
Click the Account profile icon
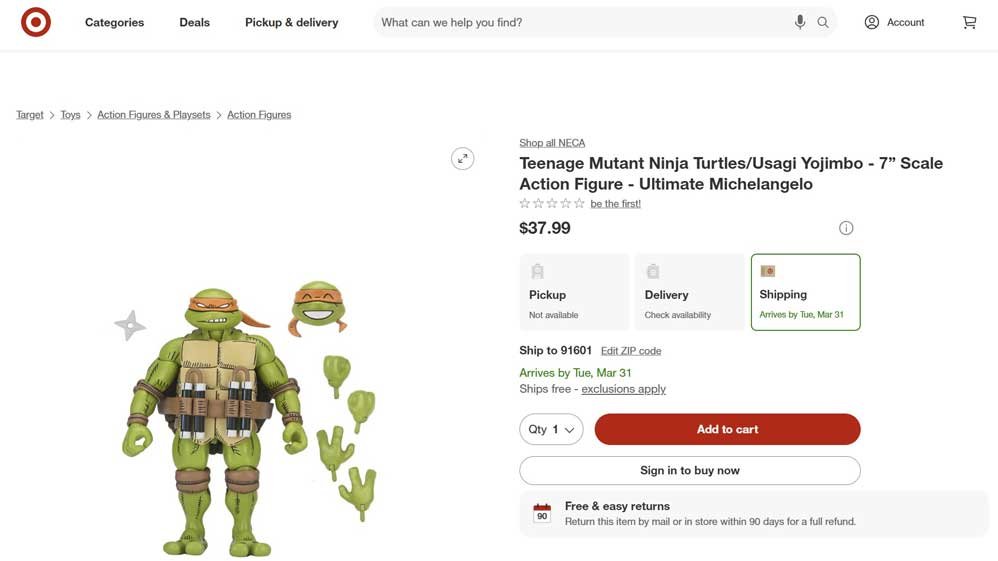tap(872, 22)
